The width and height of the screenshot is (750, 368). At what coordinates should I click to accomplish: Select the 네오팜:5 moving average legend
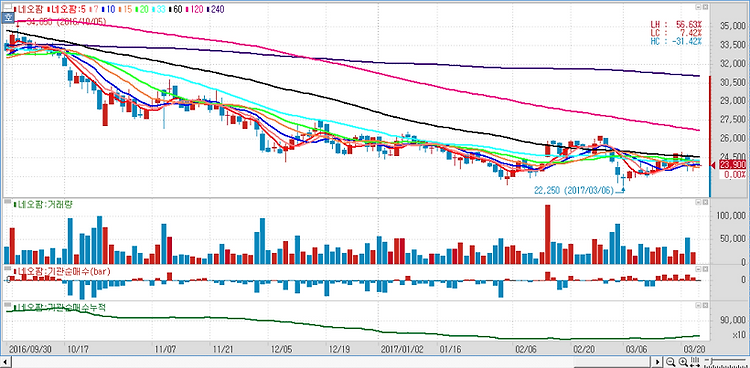66,9
